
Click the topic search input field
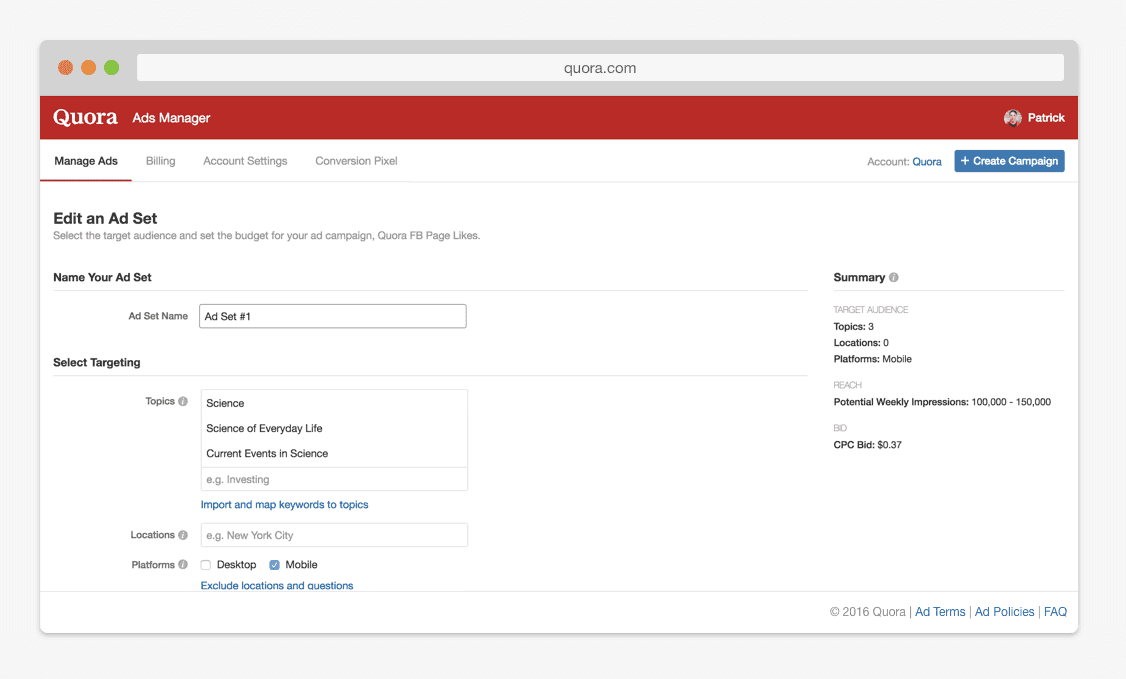[x=333, y=479]
